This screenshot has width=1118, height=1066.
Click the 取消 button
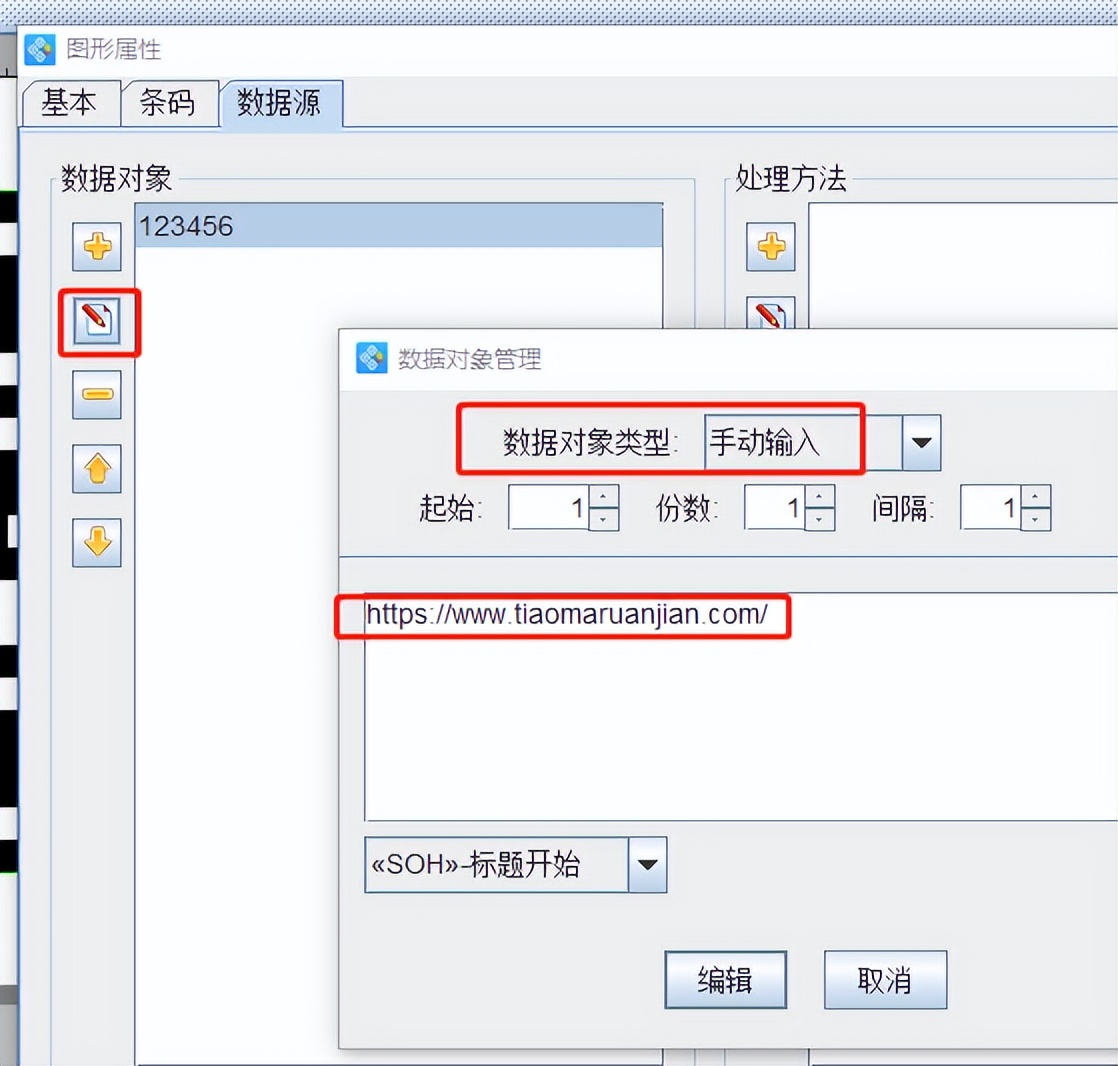[885, 980]
